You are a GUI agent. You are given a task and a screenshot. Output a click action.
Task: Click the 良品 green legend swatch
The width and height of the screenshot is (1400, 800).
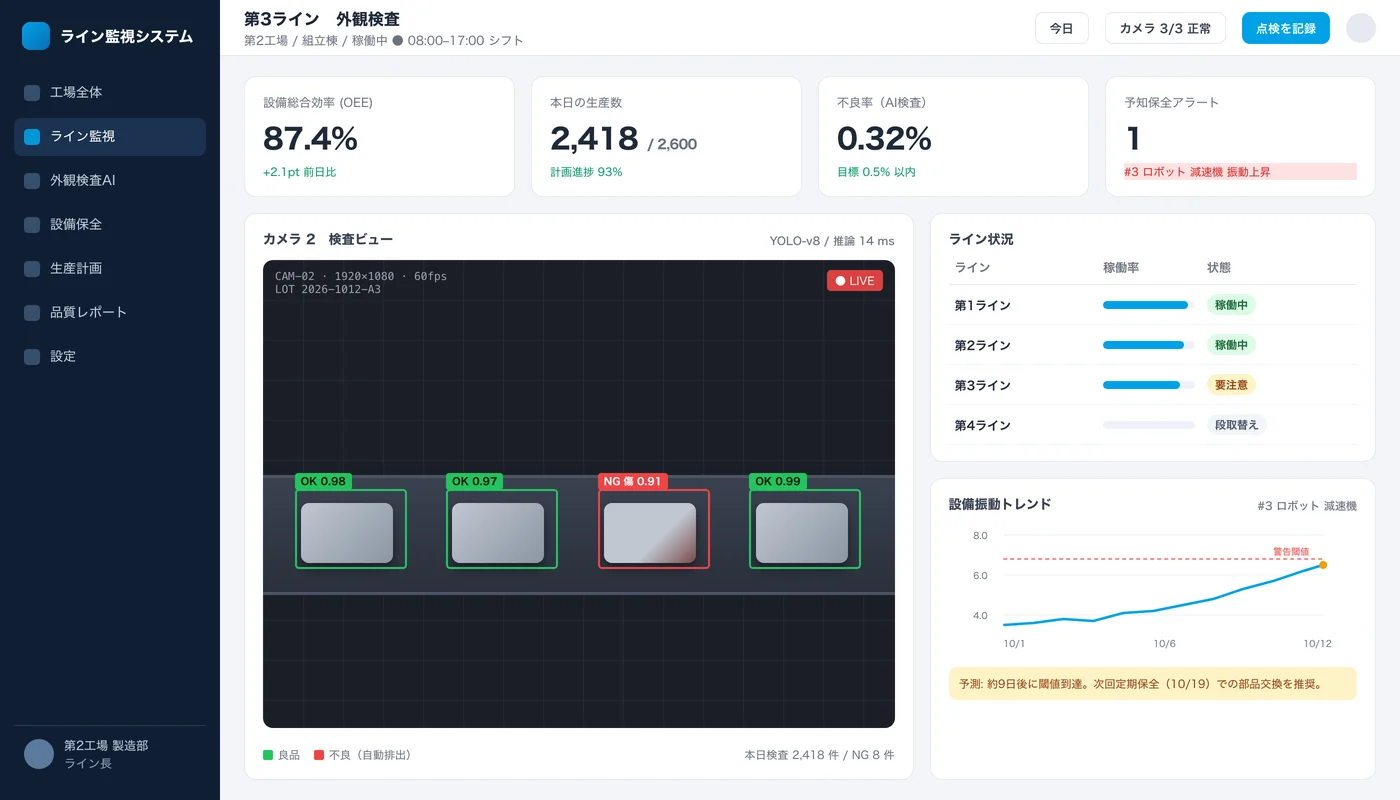point(268,755)
